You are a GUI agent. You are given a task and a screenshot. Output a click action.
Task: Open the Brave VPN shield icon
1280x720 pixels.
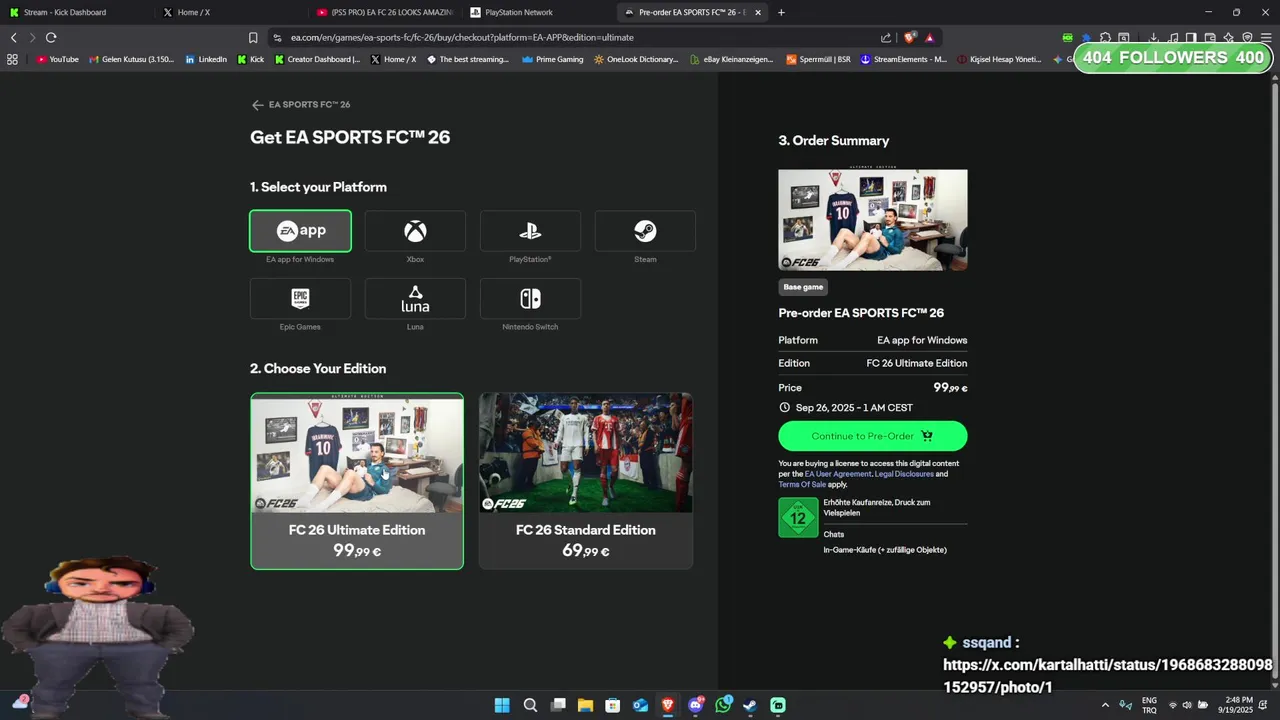1247,38
